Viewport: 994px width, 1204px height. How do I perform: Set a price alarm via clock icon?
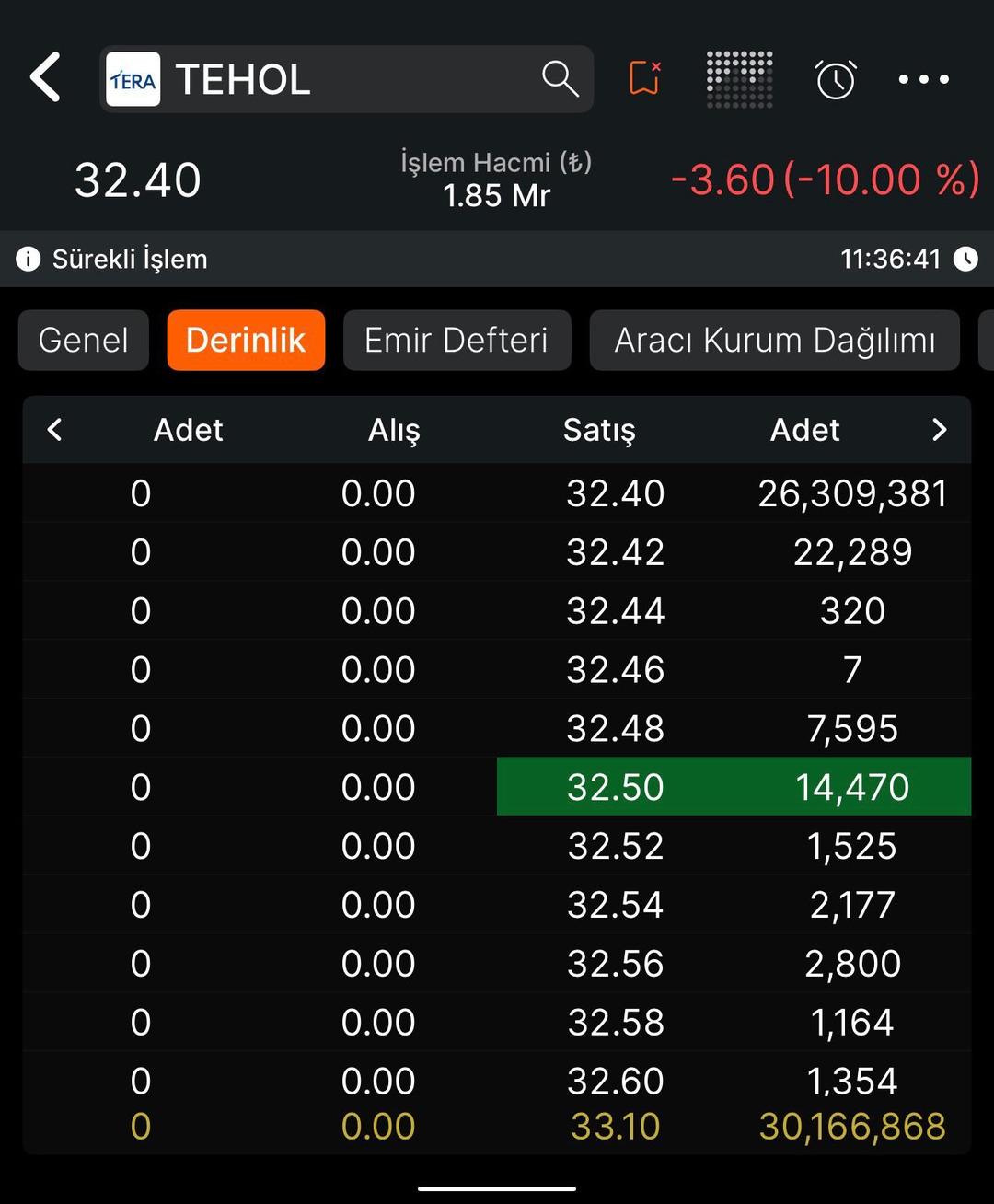coord(836,79)
